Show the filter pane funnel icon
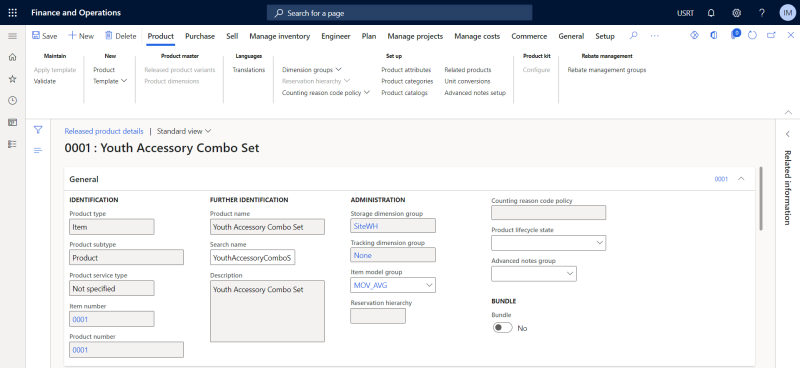Viewport: 800px width, 368px height. point(38,130)
